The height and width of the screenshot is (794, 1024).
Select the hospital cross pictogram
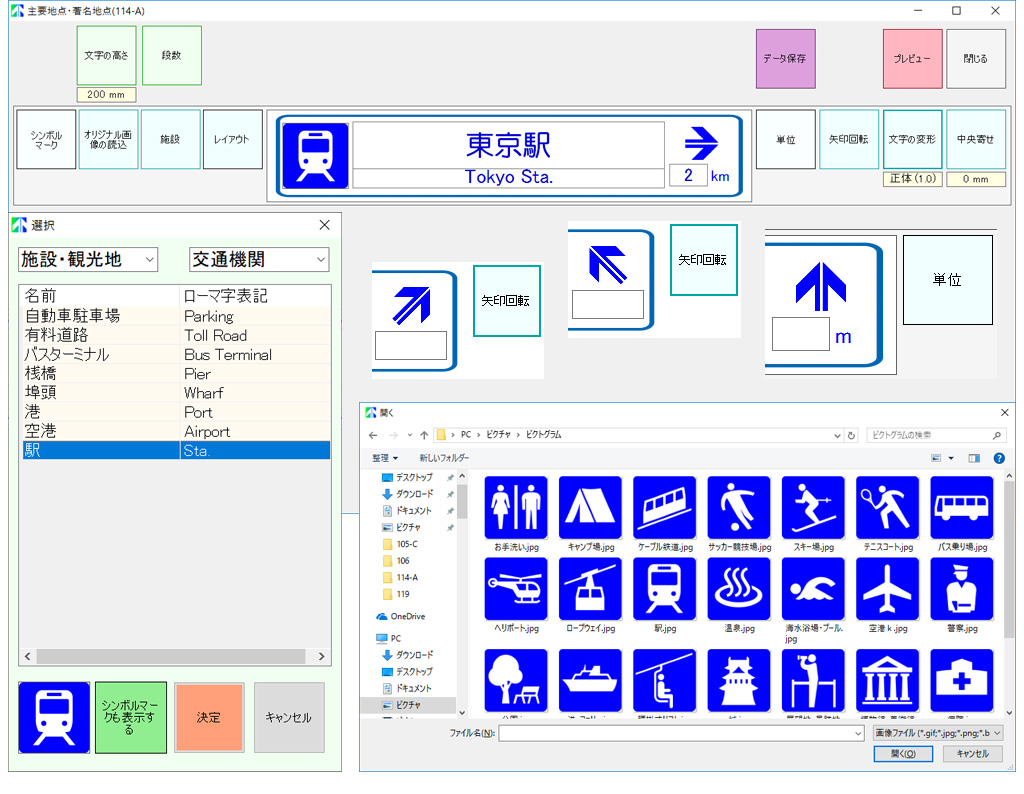(x=962, y=680)
